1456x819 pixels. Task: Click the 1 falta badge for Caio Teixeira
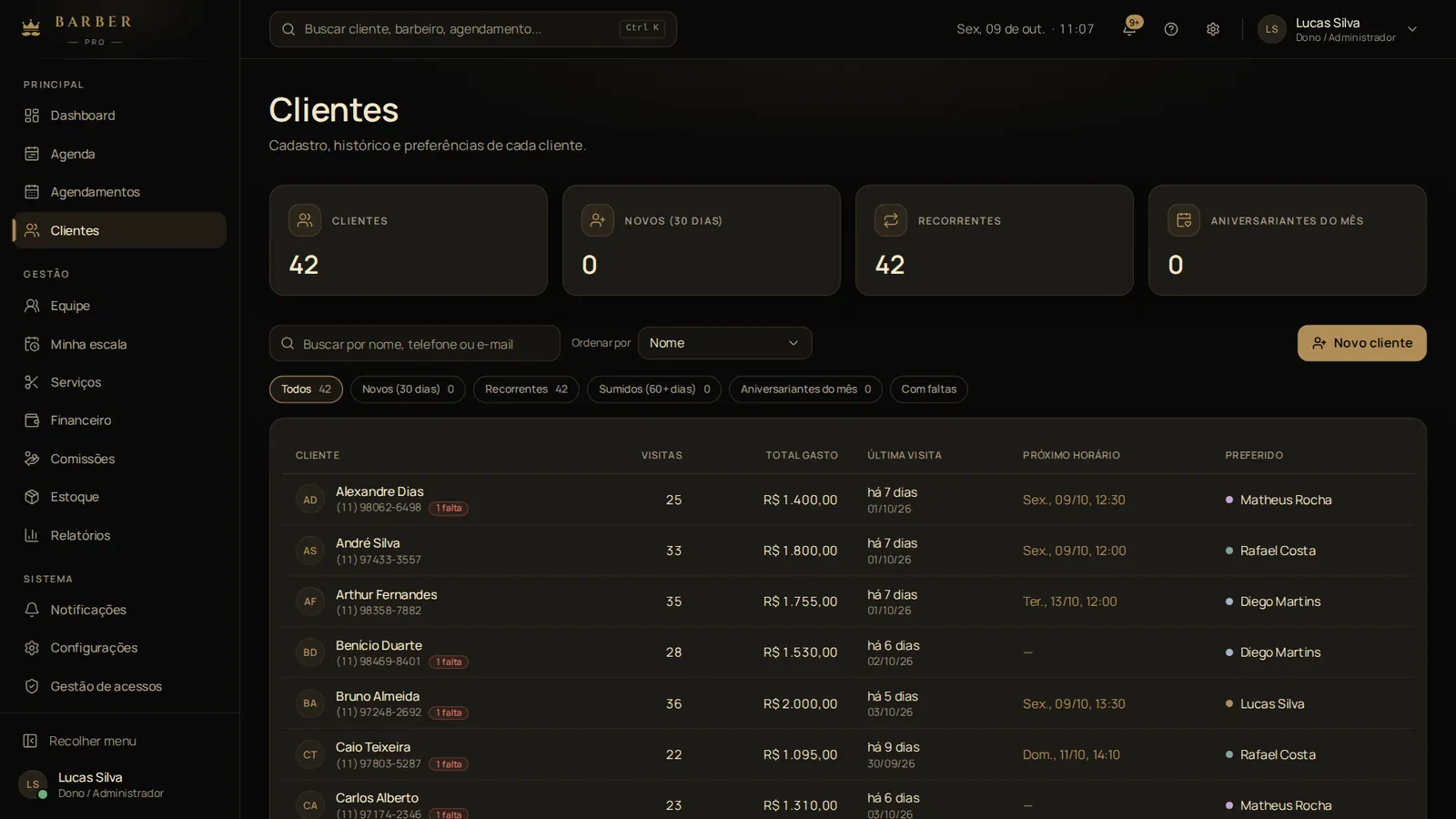pyautogui.click(x=450, y=764)
